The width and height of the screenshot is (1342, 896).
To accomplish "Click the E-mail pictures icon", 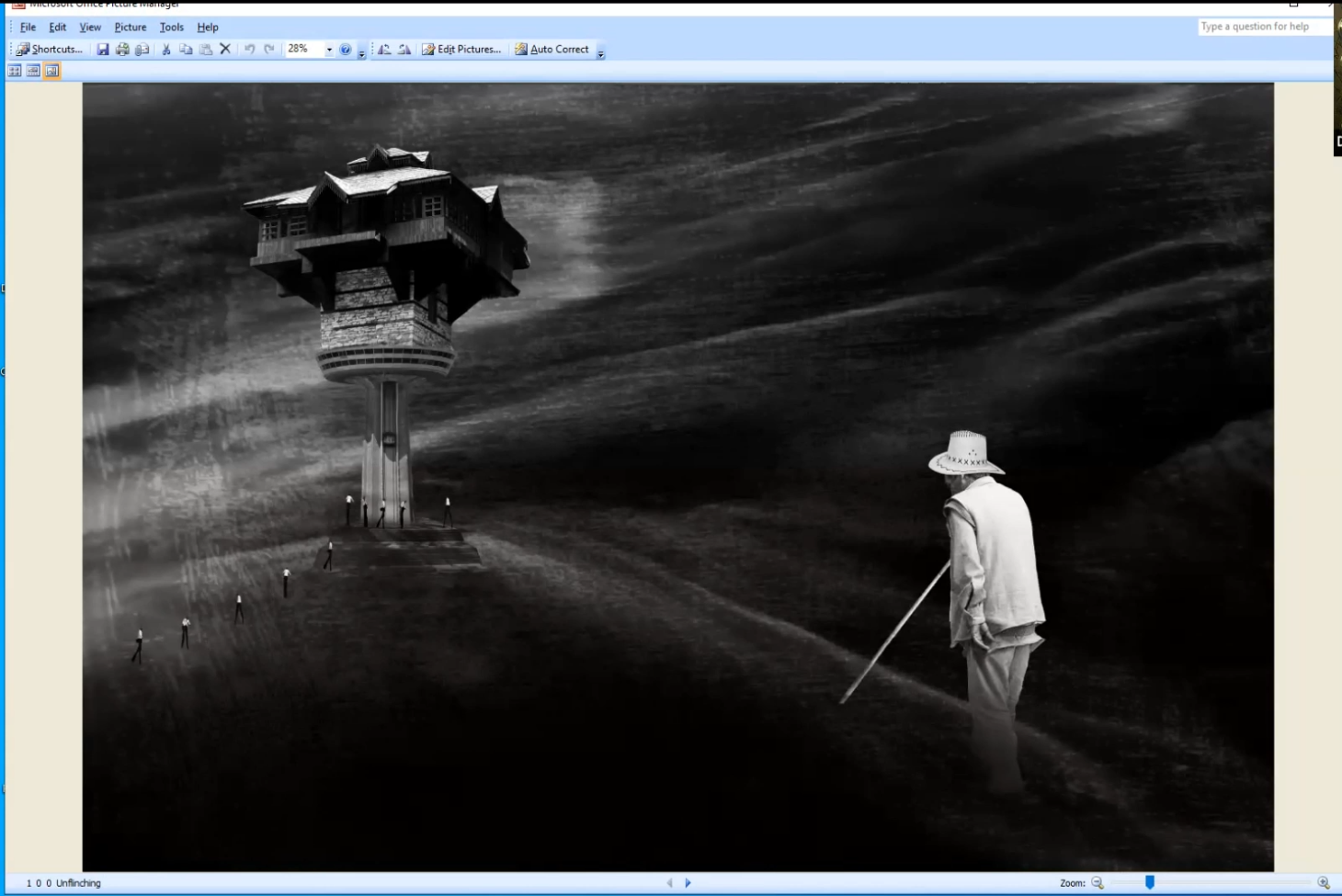I will 142,50.
